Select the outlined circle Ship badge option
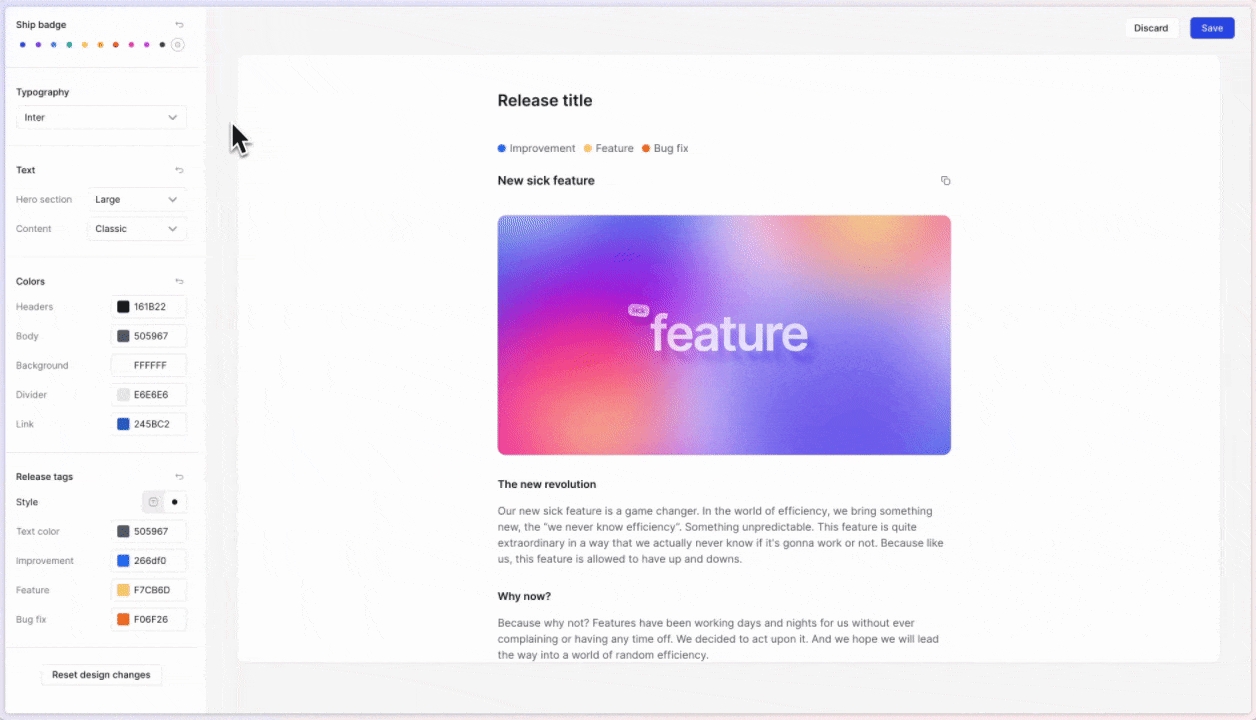Screen dimensions: 1256x720 coord(178,45)
